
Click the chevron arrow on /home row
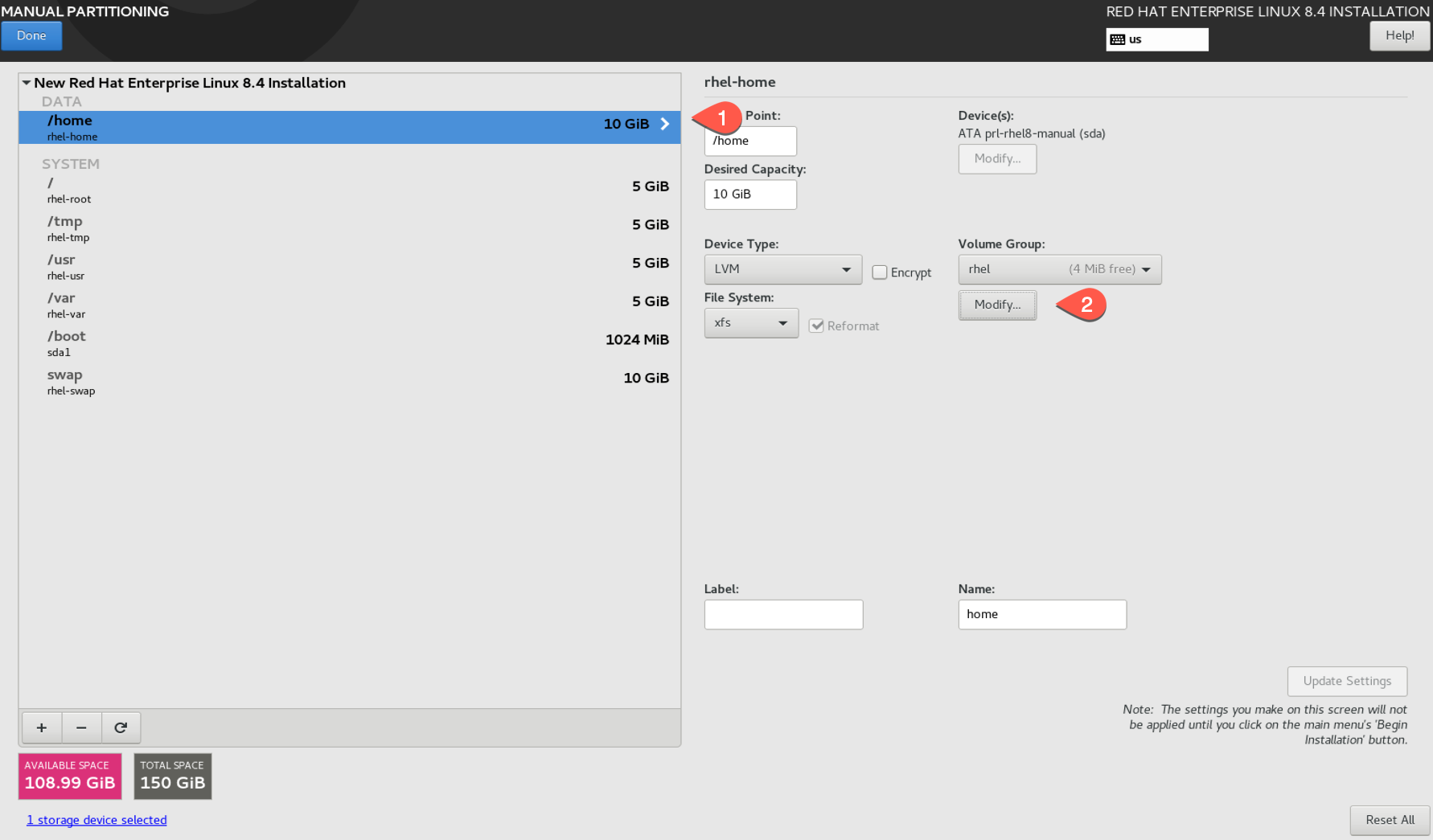665,124
